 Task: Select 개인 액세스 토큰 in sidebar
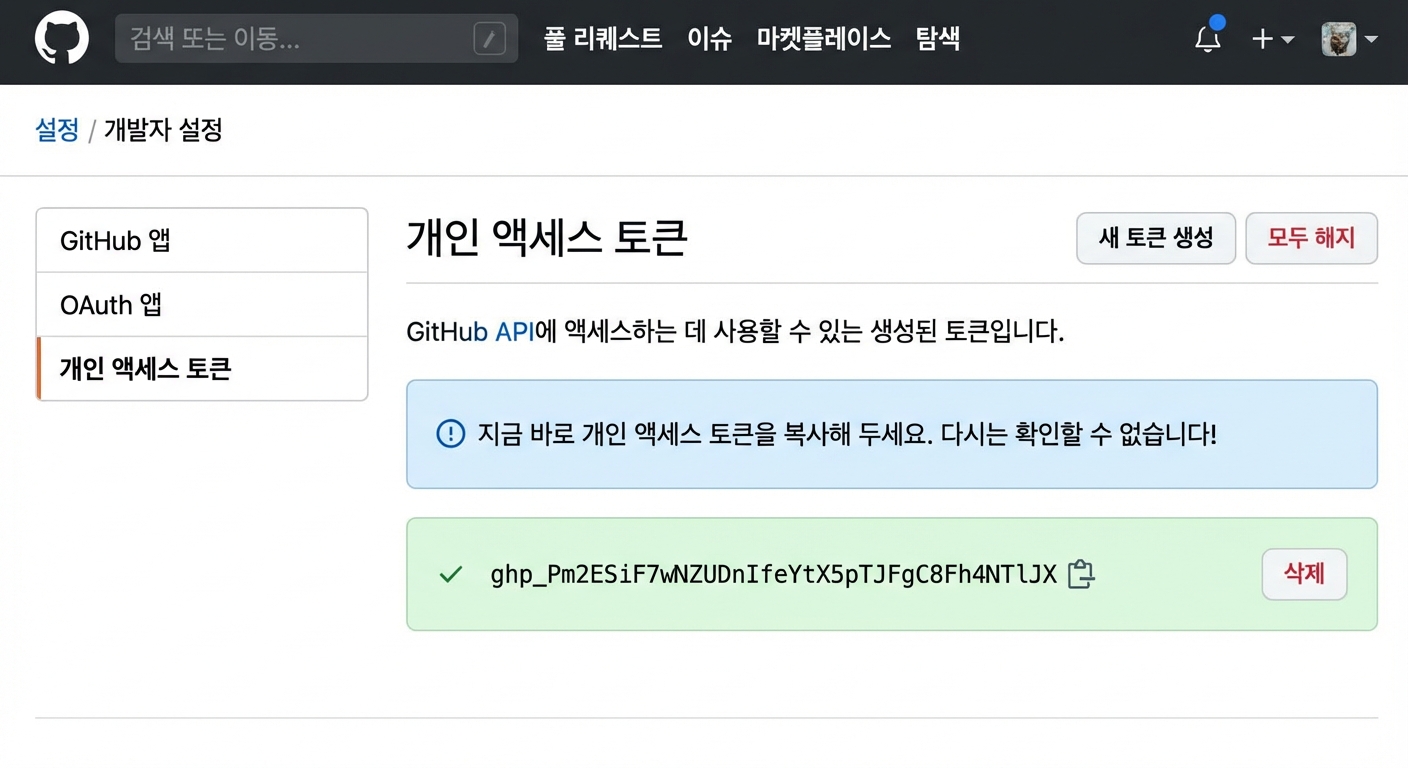pyautogui.click(x=202, y=368)
